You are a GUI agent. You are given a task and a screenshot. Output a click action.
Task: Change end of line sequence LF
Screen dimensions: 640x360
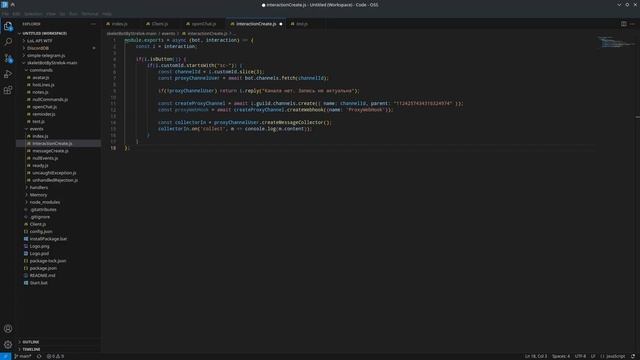click(x=593, y=356)
